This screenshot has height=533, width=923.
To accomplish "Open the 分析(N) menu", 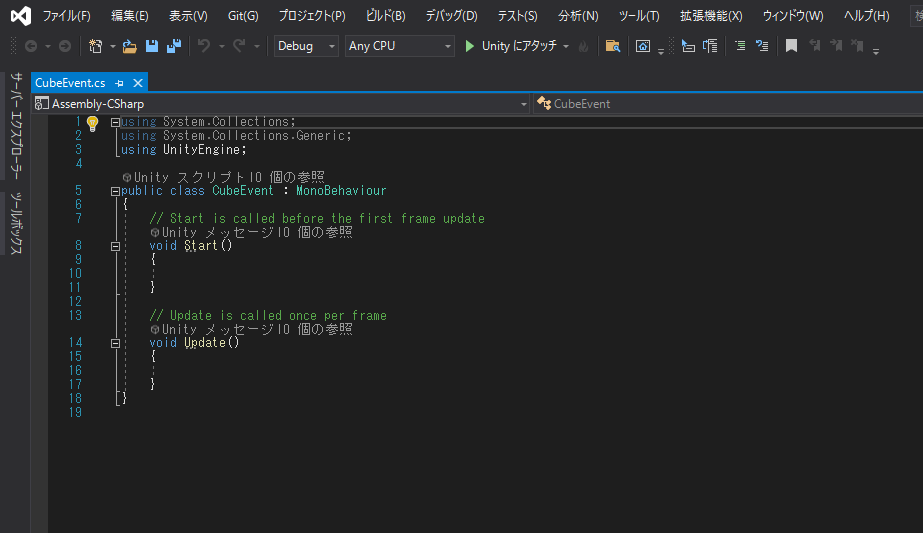I will pyautogui.click(x=578, y=16).
